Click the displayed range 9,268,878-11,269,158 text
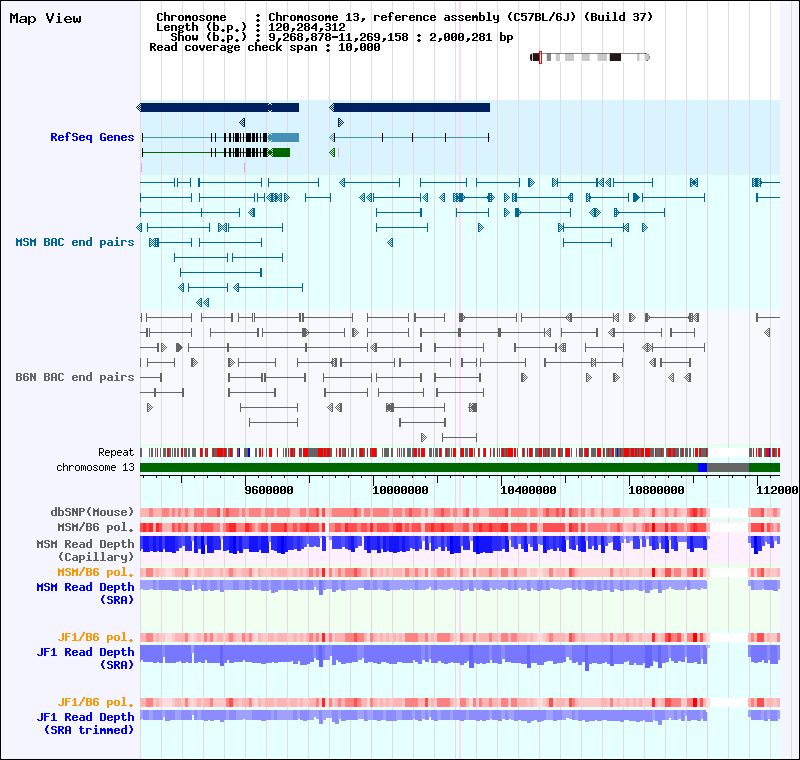This screenshot has height=760, width=800. pos(338,37)
